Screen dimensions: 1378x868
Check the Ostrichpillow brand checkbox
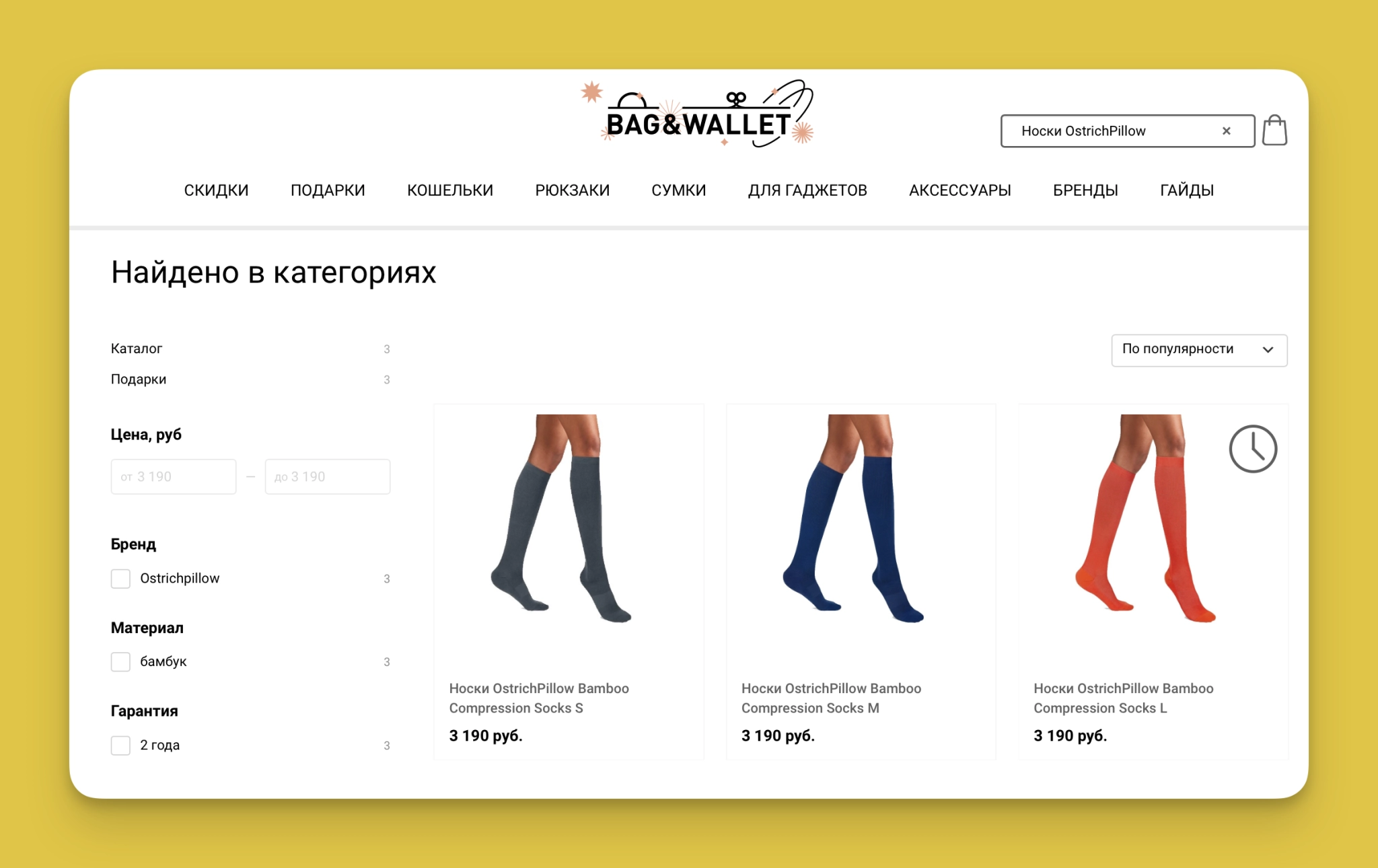(120, 579)
